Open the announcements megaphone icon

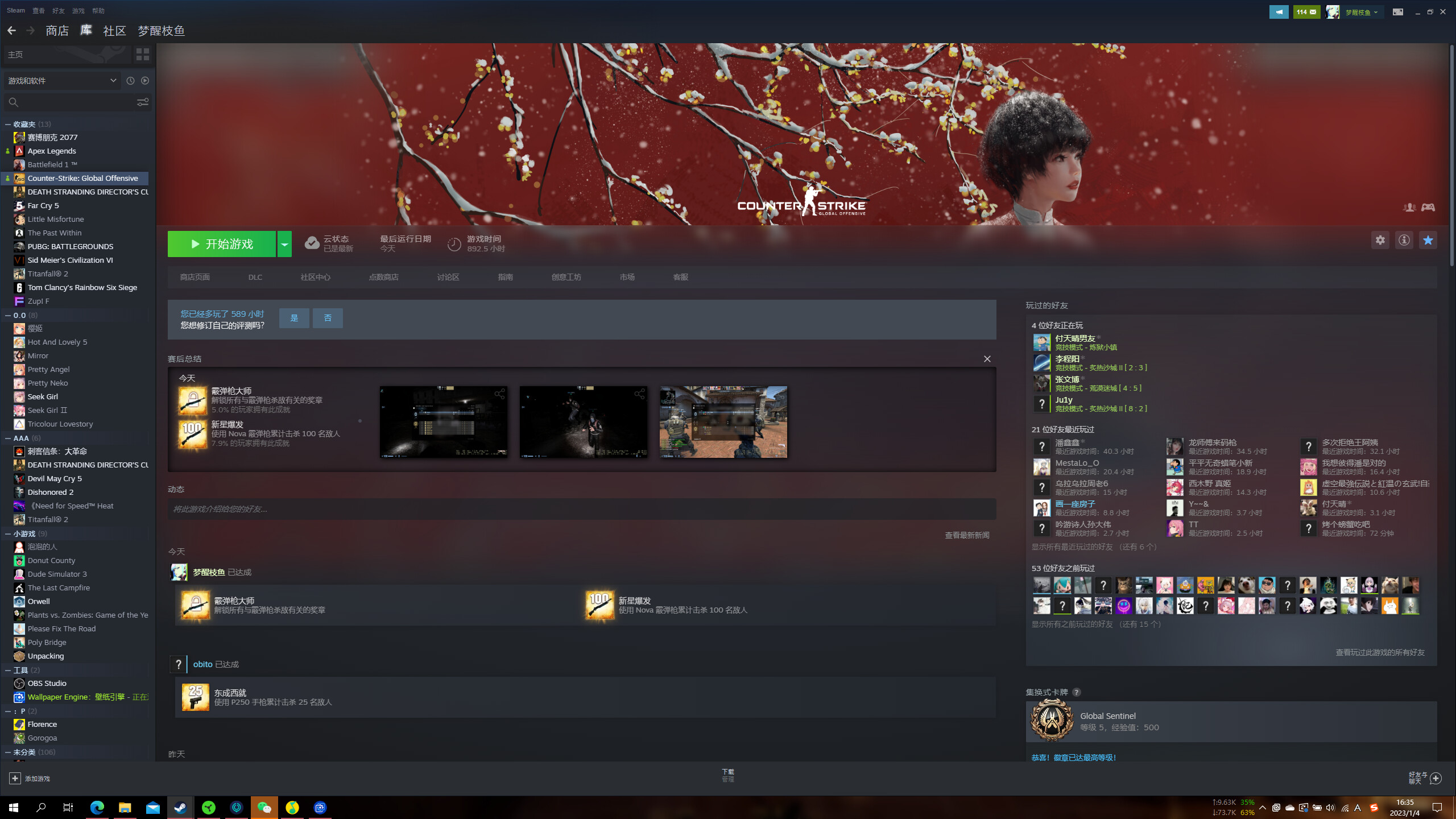pyautogui.click(x=1279, y=12)
